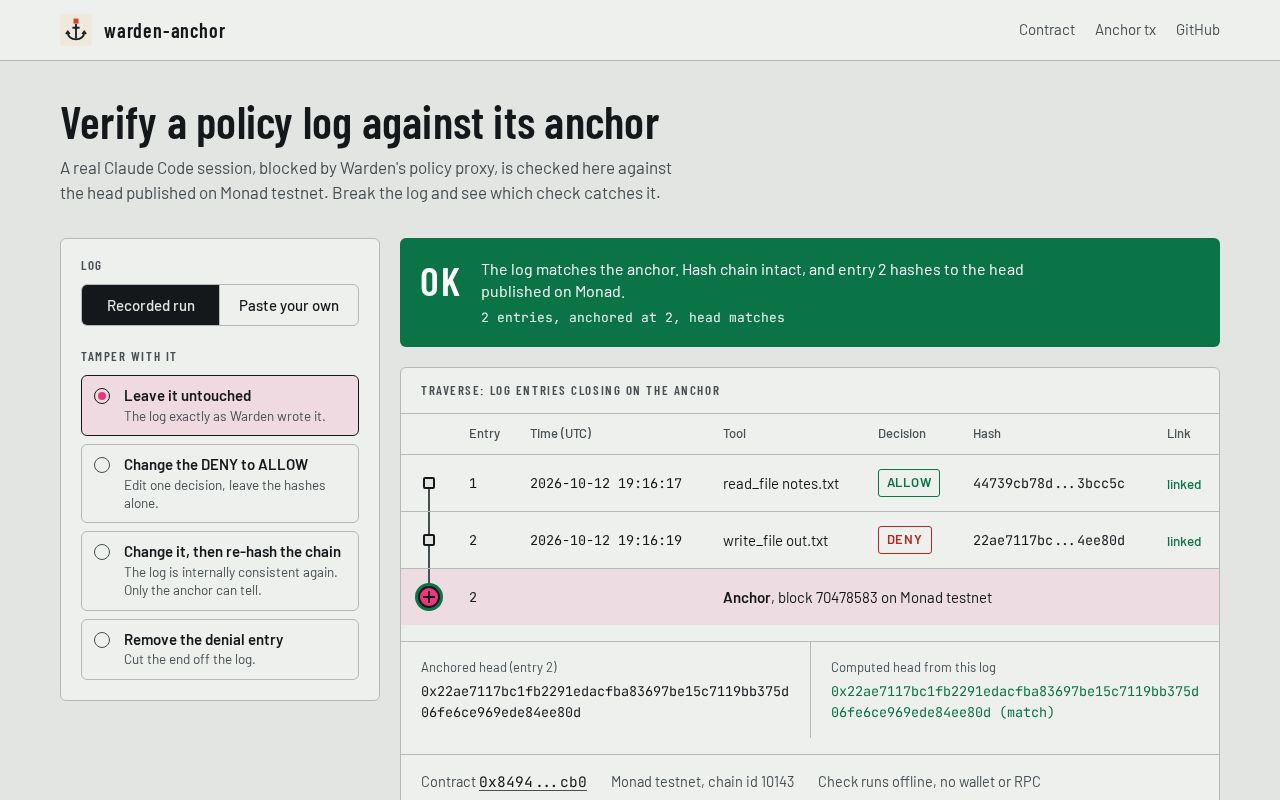This screenshot has width=1280, height=800.
Task: Click the anchored head hash value
Action: pyautogui.click(x=605, y=702)
